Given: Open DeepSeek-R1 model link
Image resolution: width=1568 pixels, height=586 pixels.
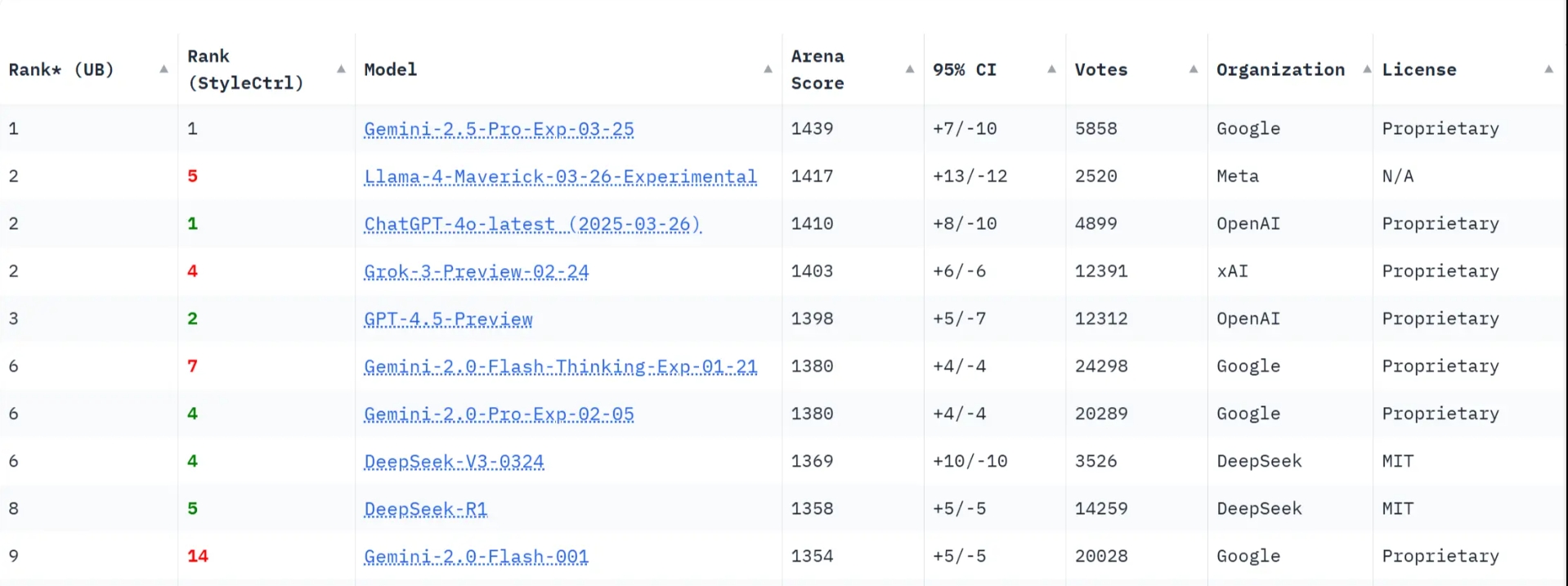Looking at the screenshot, I should 425,508.
